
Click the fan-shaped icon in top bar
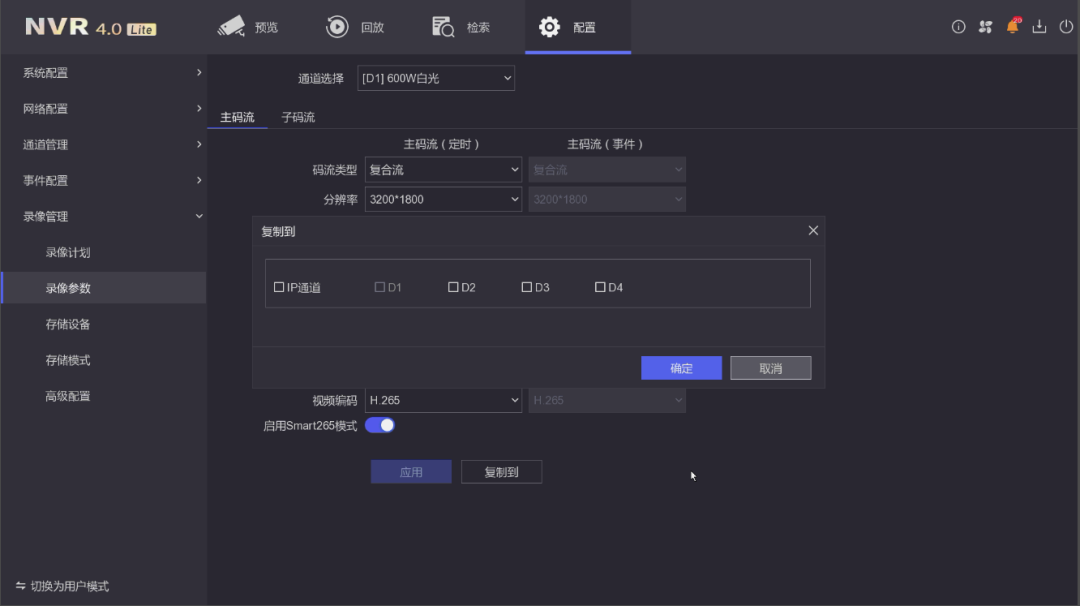point(985,27)
